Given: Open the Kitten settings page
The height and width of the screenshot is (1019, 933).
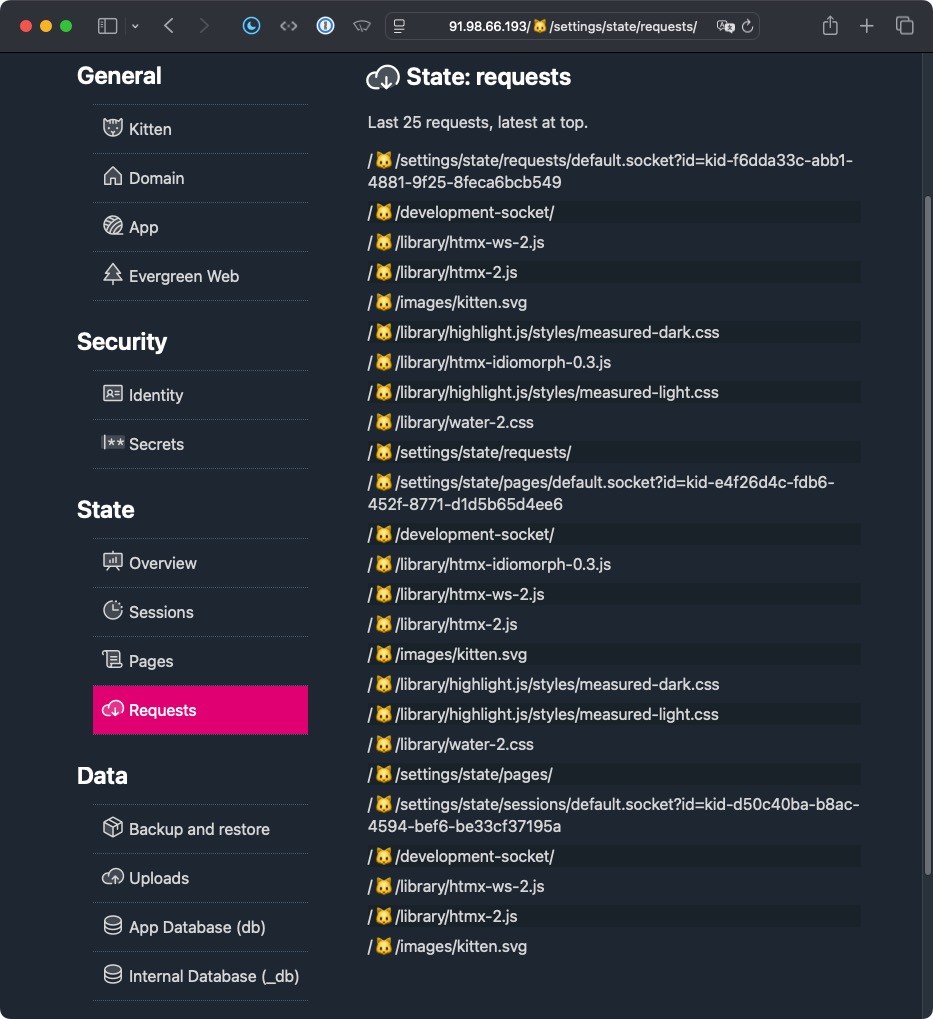Looking at the screenshot, I should click(x=149, y=129).
